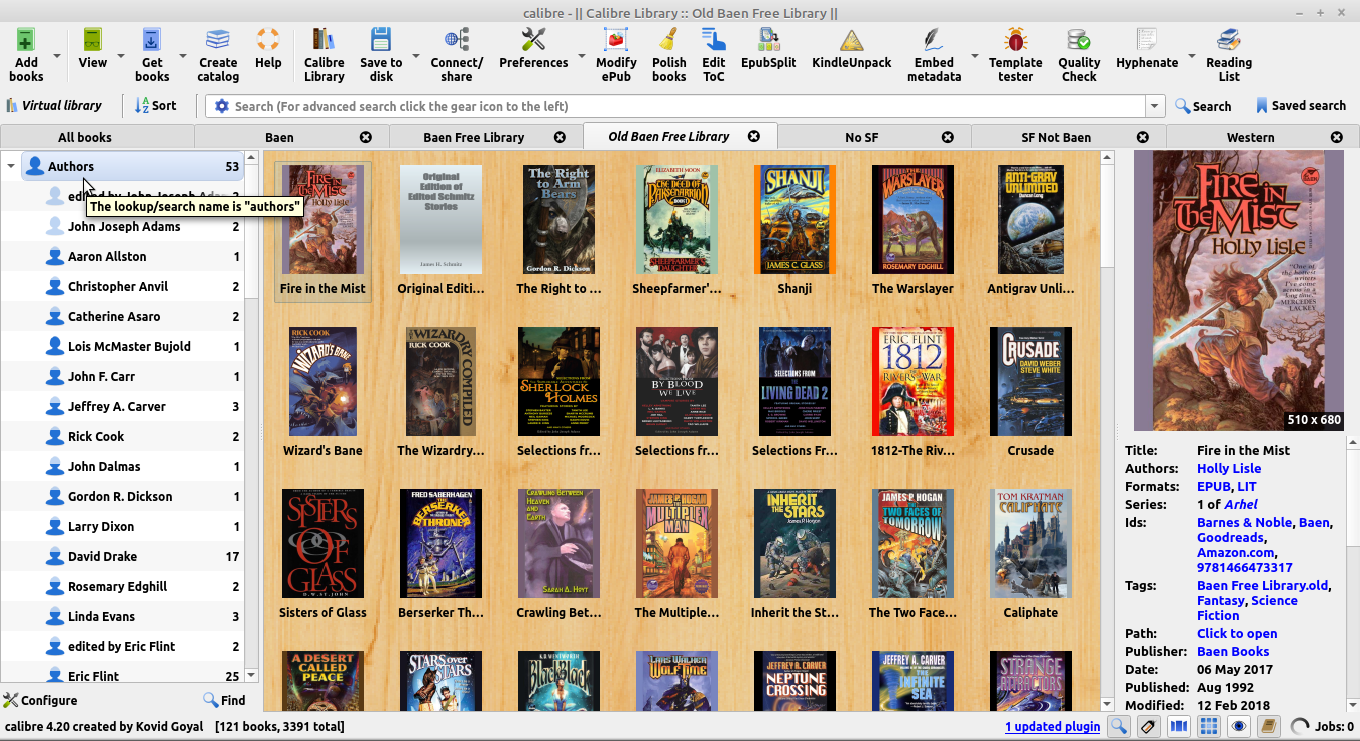Toggle the Quickview eye button

[x=1239, y=727]
